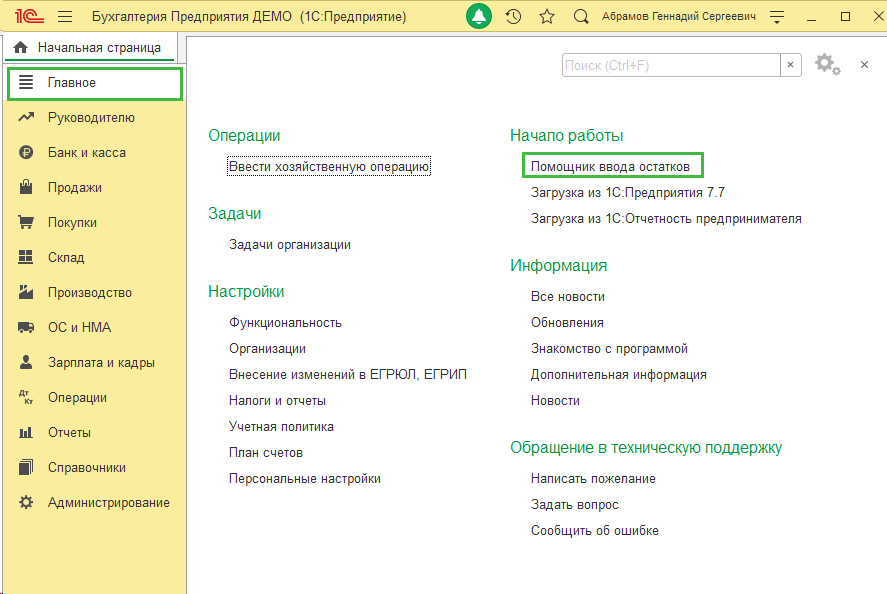
Task: Open Справочники section
Action: coord(87,468)
